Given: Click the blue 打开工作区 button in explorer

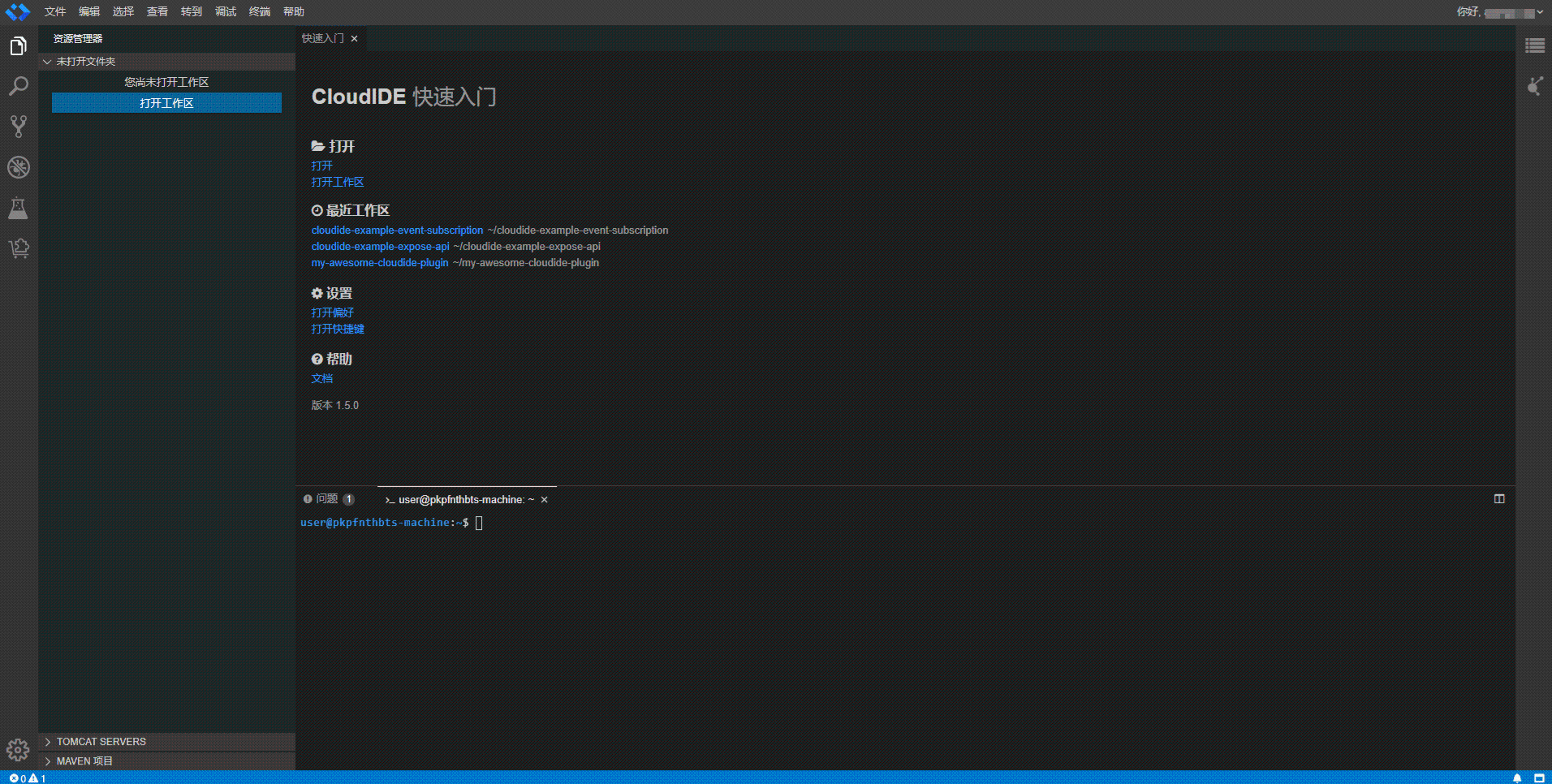Looking at the screenshot, I should tap(166, 103).
